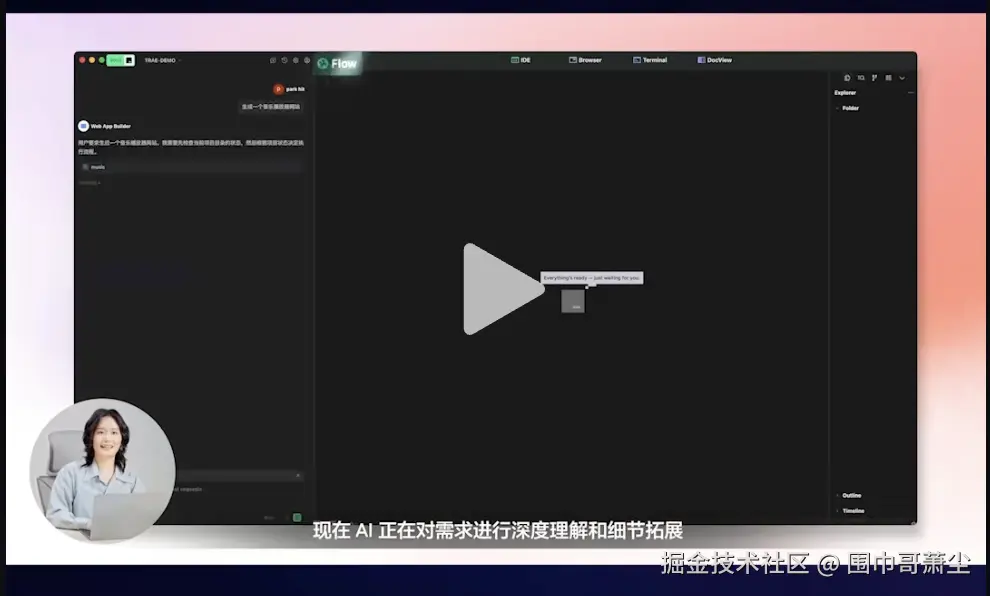The height and width of the screenshot is (596, 990).
Task: Click the search icon in the right panel bar
Action: coord(861,78)
